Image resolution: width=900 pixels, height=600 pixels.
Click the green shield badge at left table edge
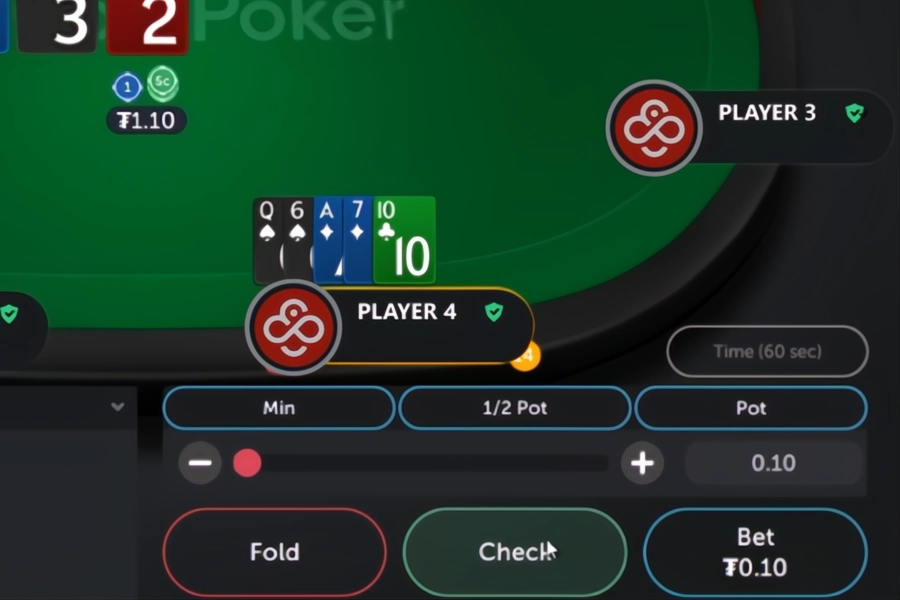tap(9, 313)
